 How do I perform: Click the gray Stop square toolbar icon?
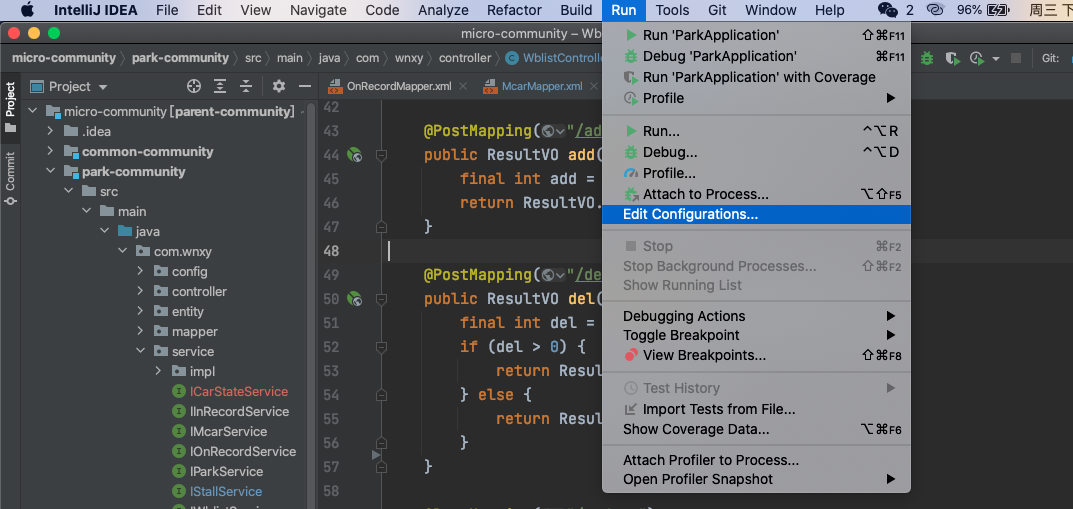point(1016,58)
